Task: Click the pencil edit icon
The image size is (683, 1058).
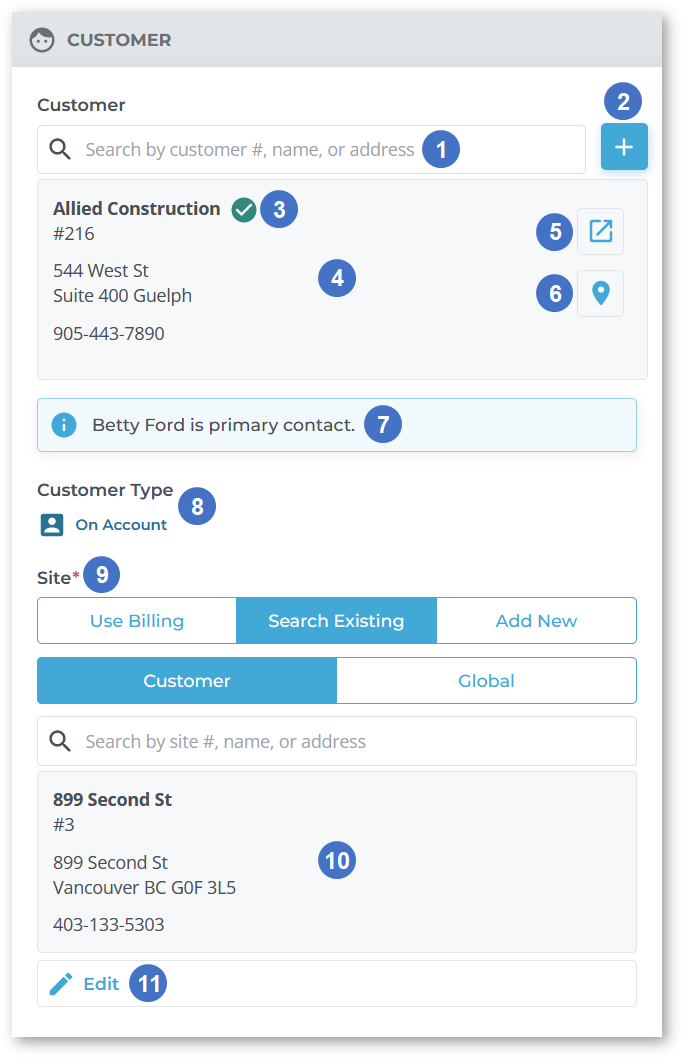Action: (x=61, y=984)
